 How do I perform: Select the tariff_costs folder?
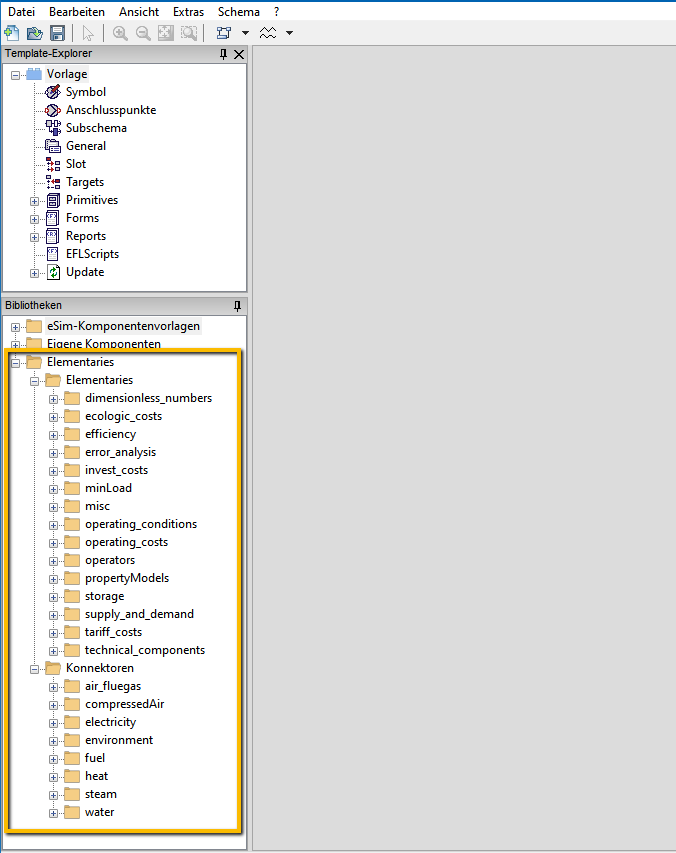coord(113,632)
